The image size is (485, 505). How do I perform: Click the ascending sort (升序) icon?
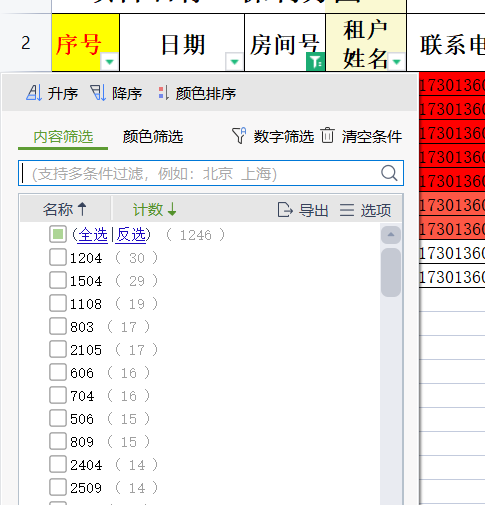[x=34, y=93]
